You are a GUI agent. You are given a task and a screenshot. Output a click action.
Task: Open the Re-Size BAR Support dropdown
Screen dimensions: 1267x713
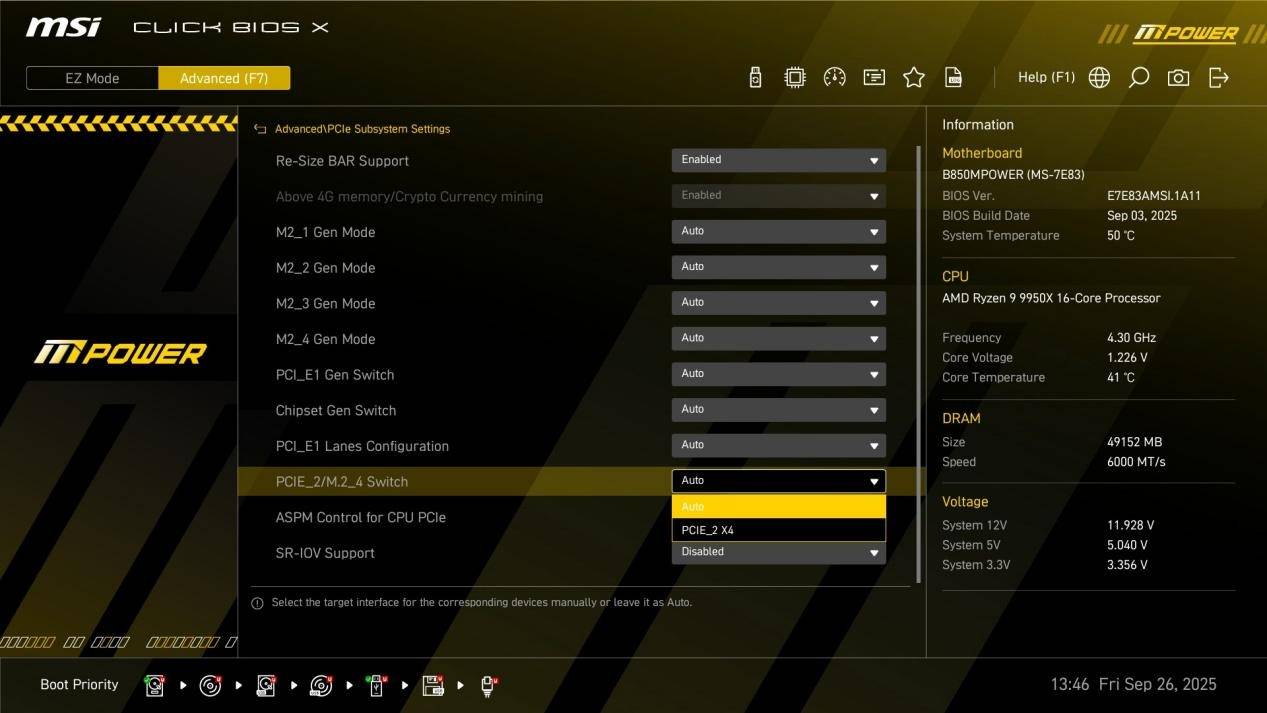pyautogui.click(x=778, y=160)
